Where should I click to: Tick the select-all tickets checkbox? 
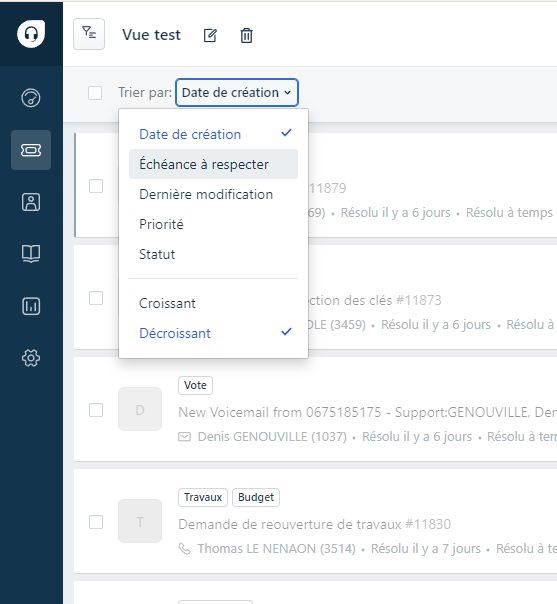click(x=95, y=93)
